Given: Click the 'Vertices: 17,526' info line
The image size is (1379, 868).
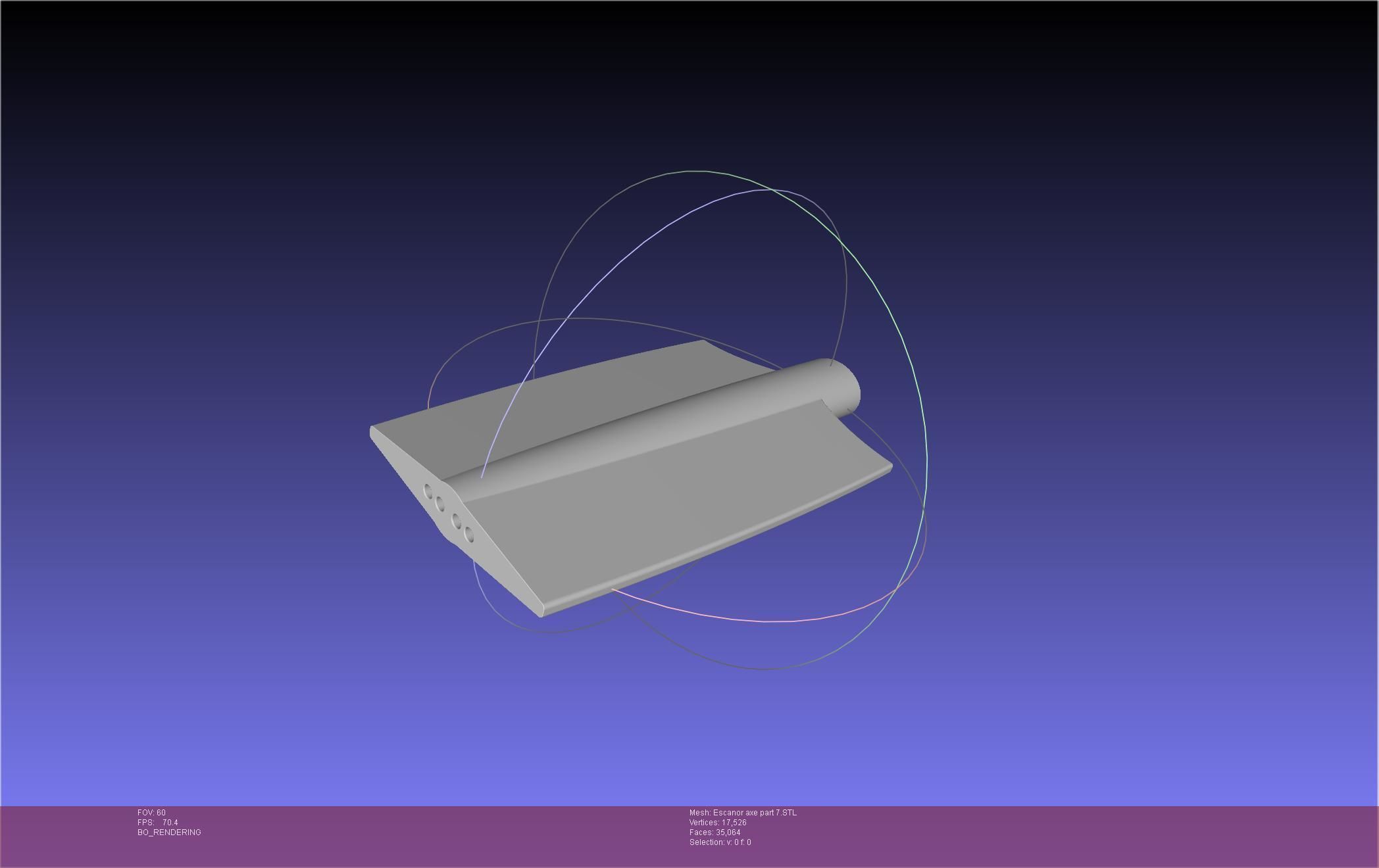Looking at the screenshot, I should point(718,823).
